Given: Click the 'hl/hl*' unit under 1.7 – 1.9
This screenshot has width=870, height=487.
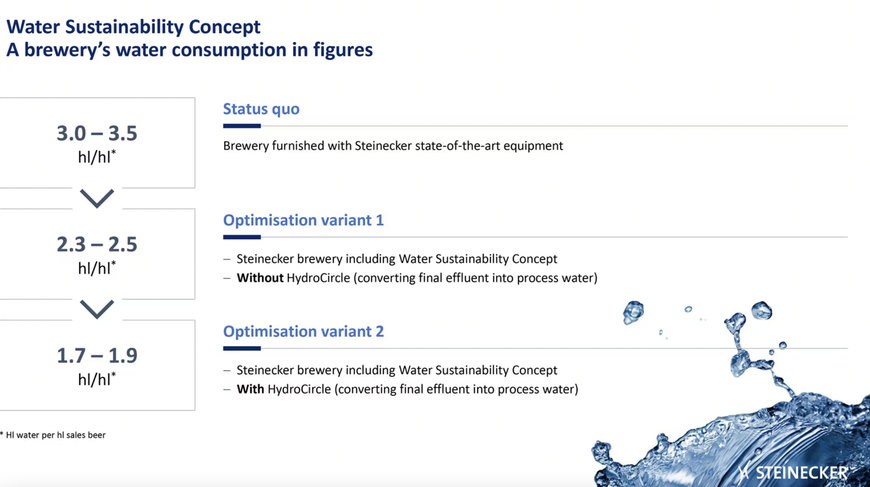Looking at the screenshot, I should tap(97, 379).
